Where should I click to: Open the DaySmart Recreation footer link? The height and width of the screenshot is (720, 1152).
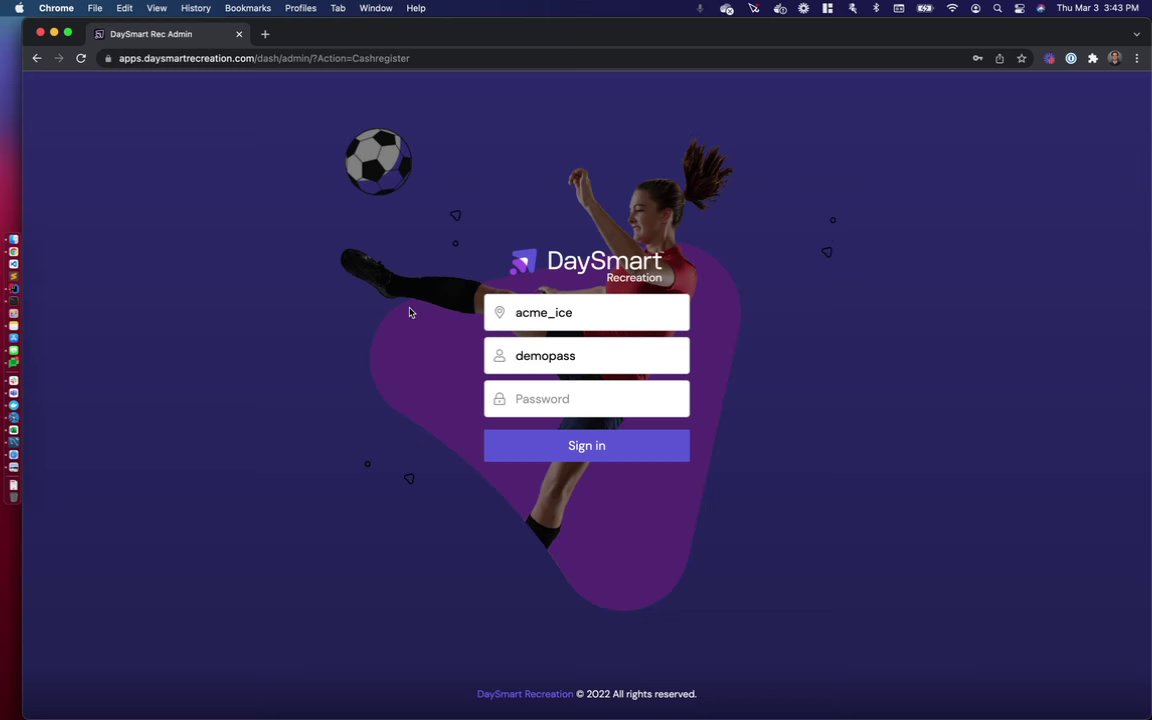[x=525, y=694]
